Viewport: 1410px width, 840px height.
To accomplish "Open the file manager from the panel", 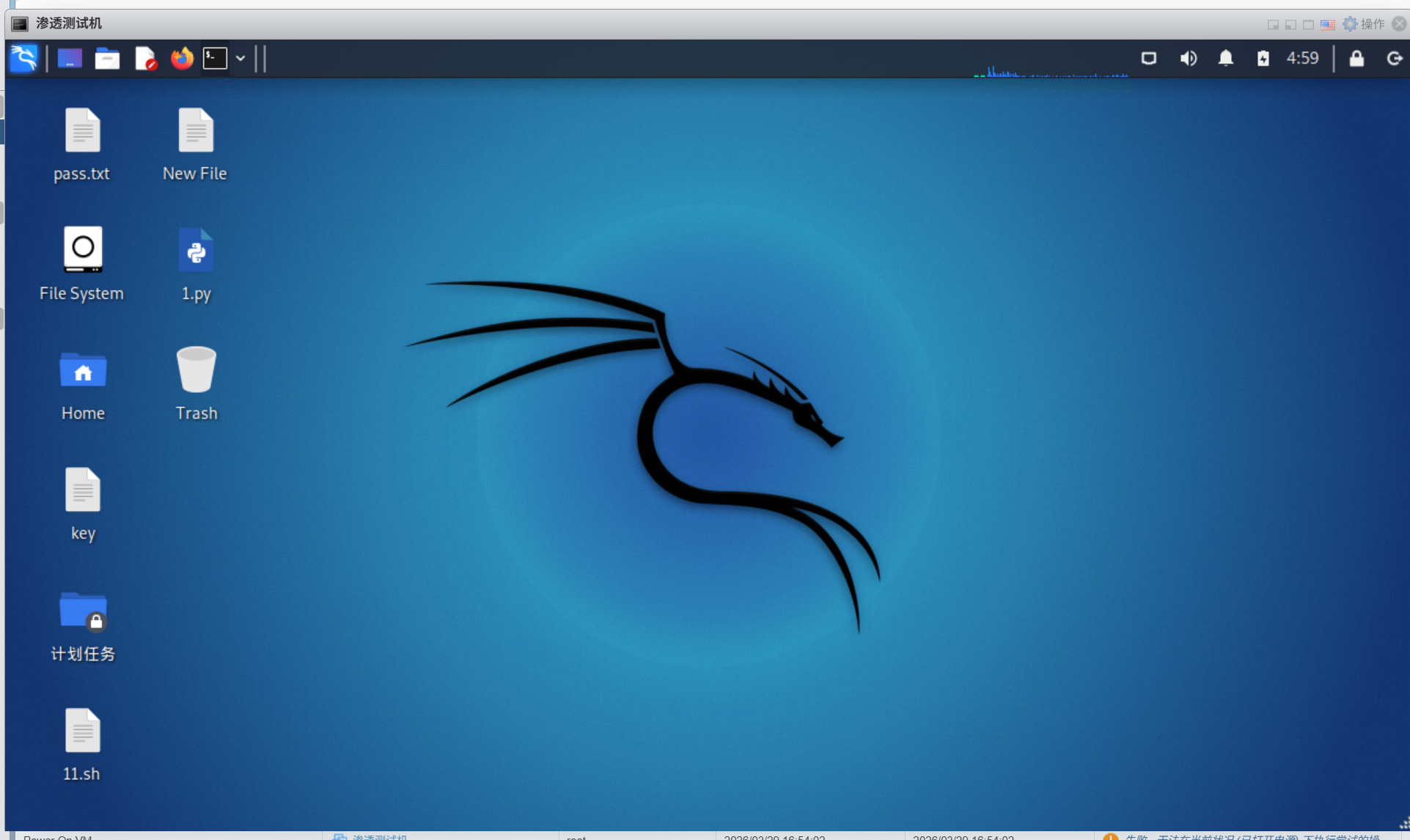I will (x=107, y=58).
